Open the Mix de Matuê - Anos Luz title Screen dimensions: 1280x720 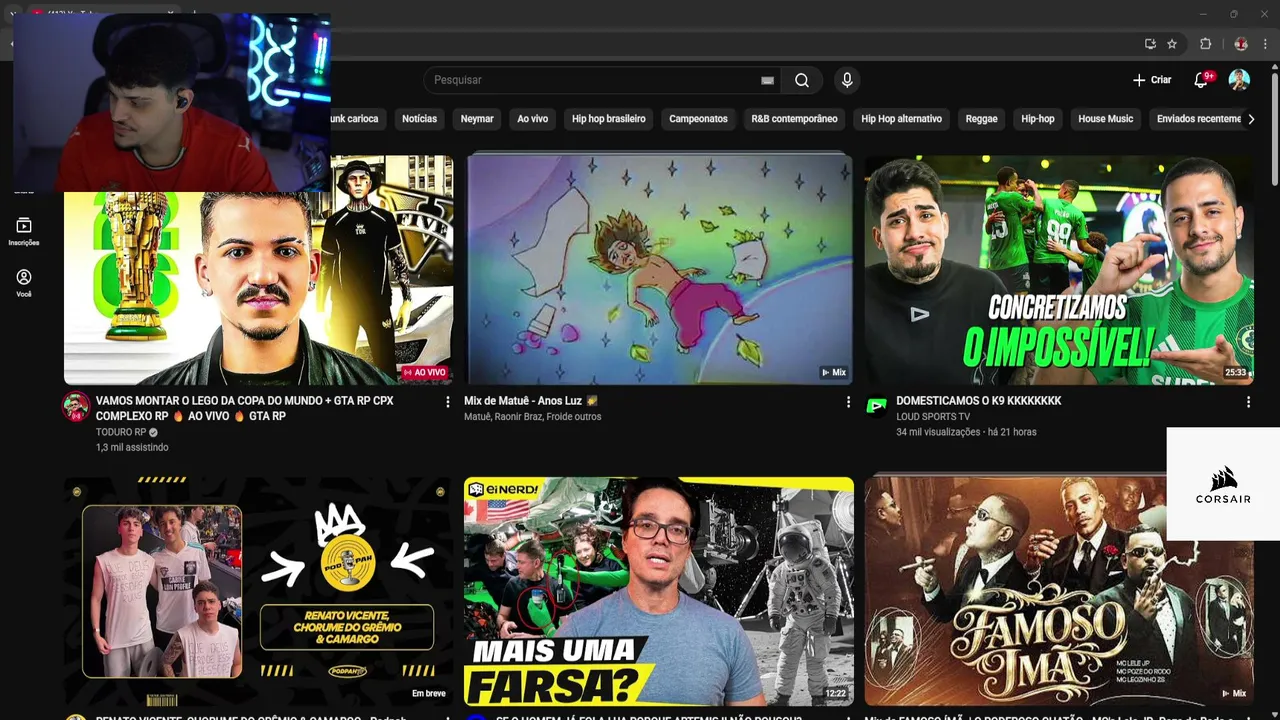point(531,401)
